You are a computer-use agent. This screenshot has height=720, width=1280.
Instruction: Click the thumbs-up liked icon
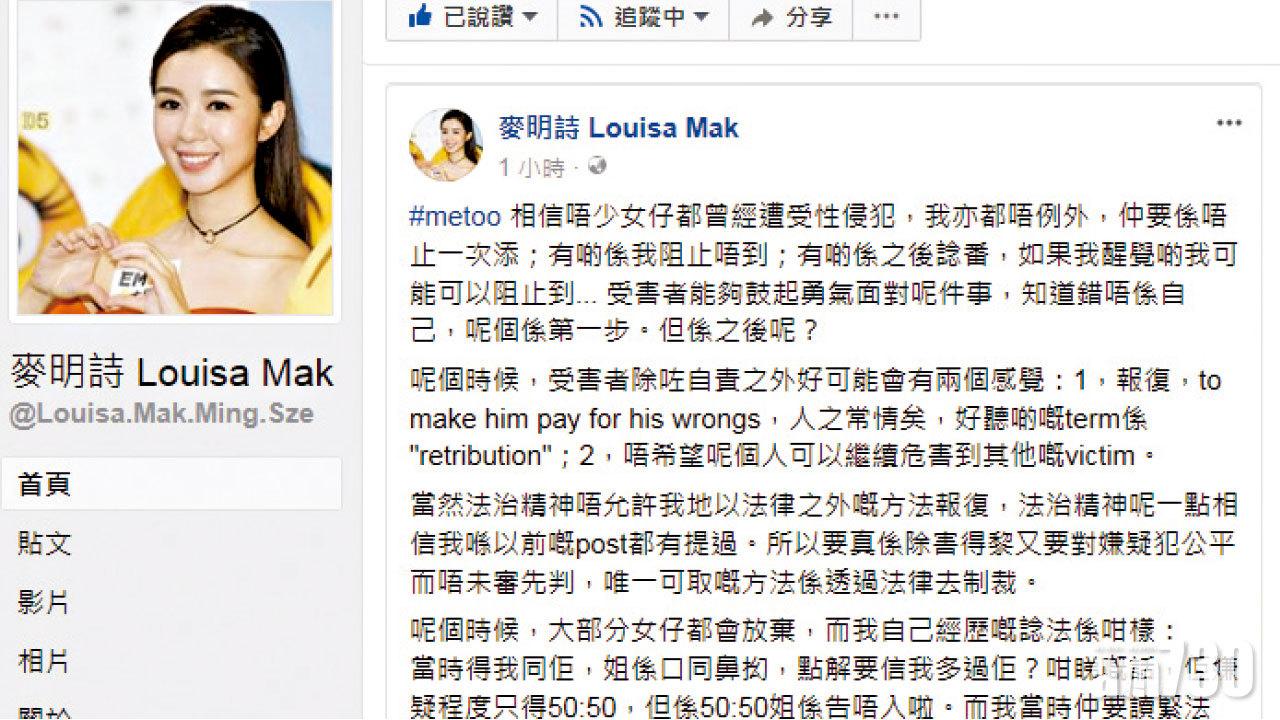pos(421,16)
